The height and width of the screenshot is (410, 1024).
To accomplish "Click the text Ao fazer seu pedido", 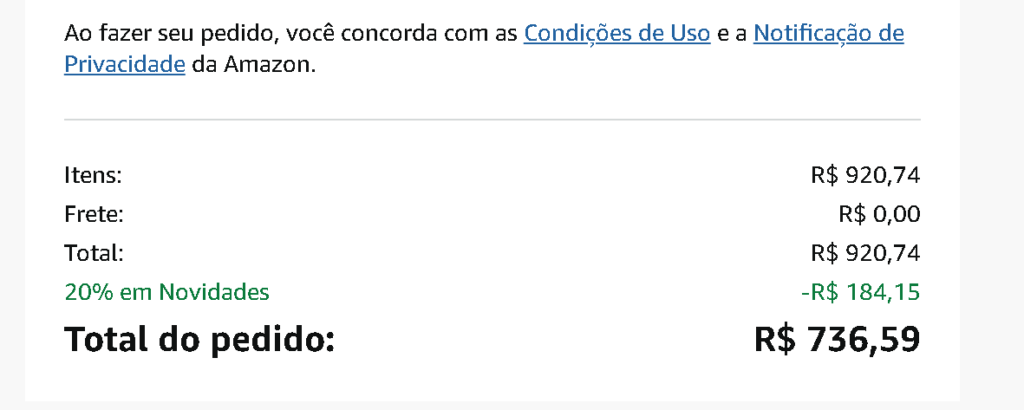I will [x=168, y=33].
